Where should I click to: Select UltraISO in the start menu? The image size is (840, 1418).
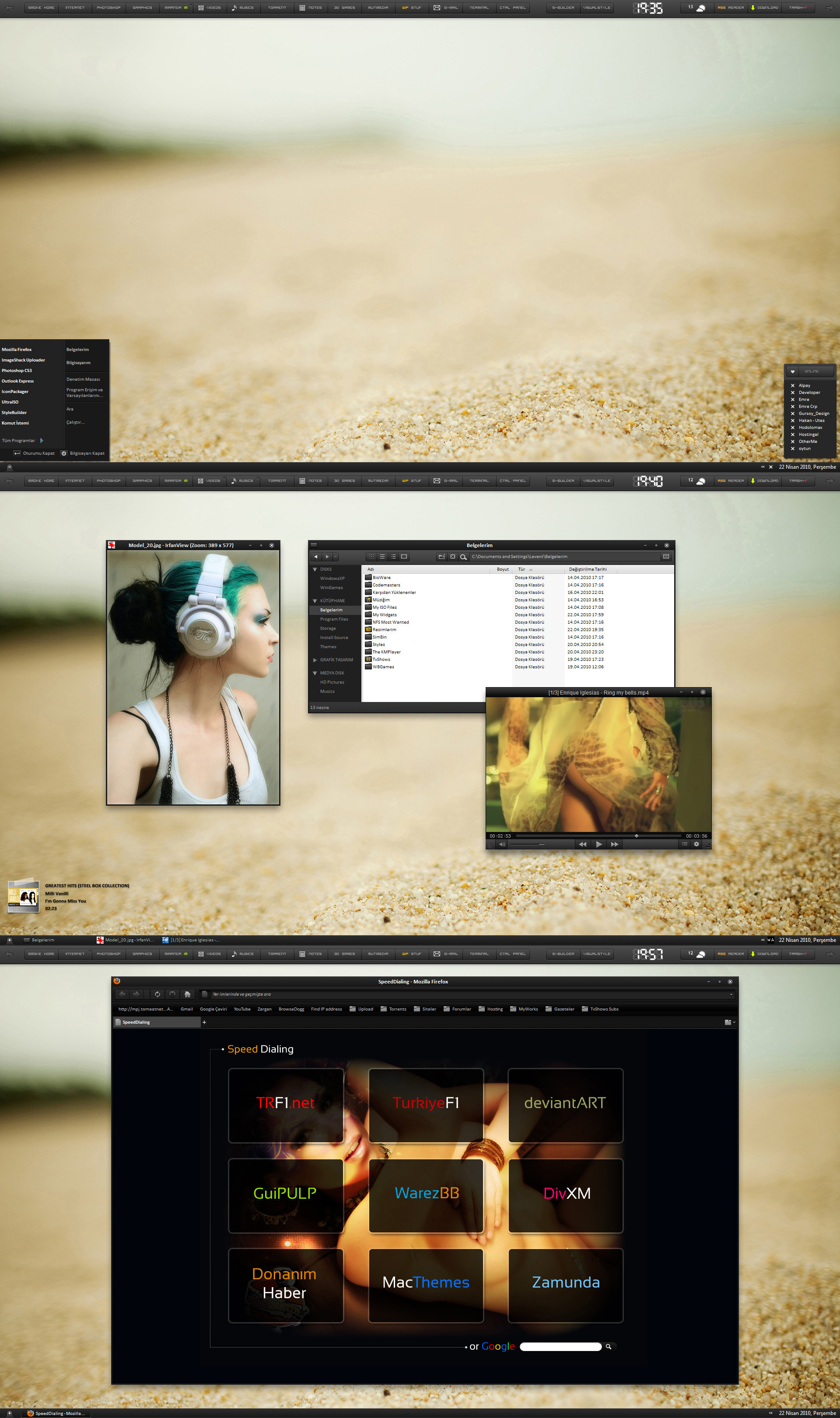point(10,402)
